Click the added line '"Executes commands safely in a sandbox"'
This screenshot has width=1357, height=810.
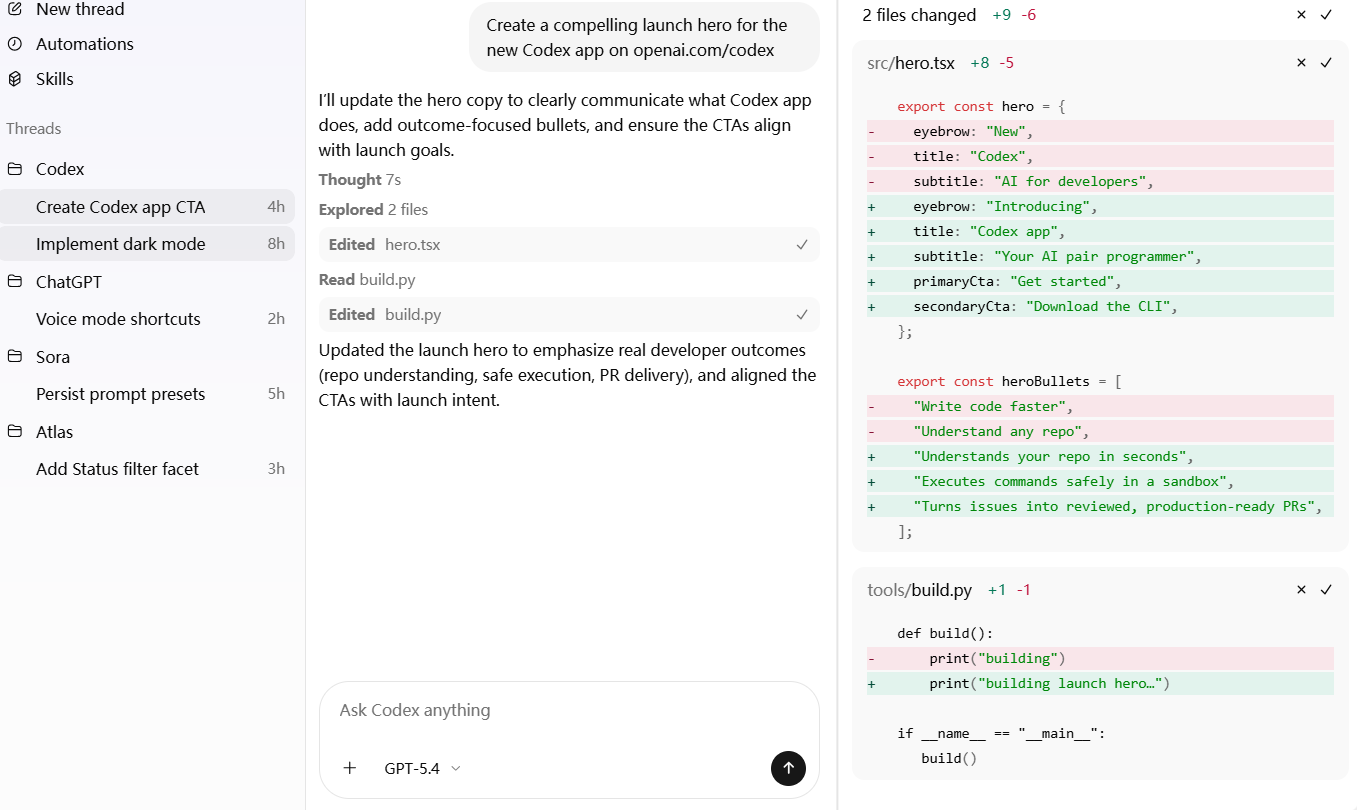click(x=1100, y=481)
